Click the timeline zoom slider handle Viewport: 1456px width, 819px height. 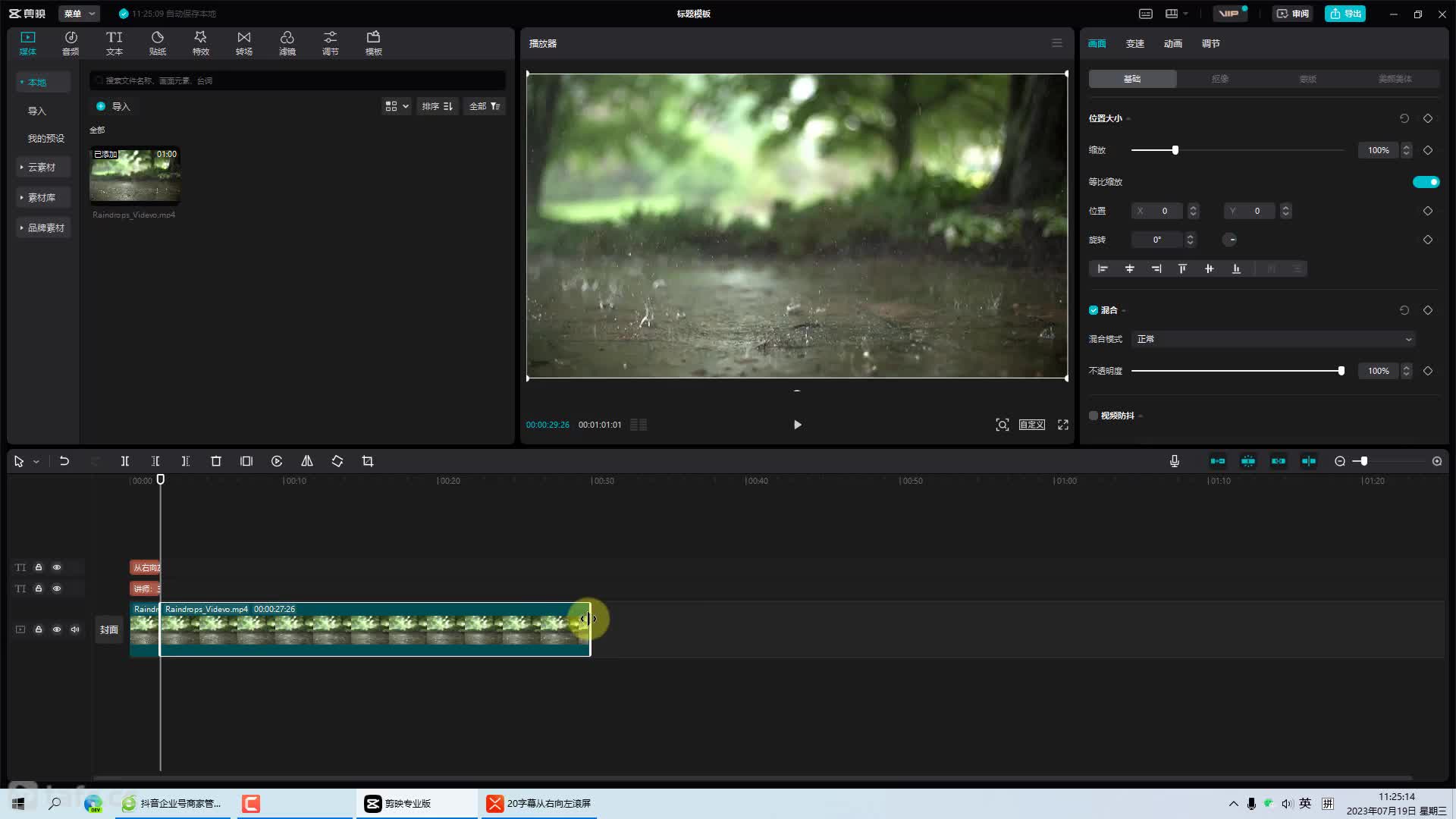point(1364,461)
